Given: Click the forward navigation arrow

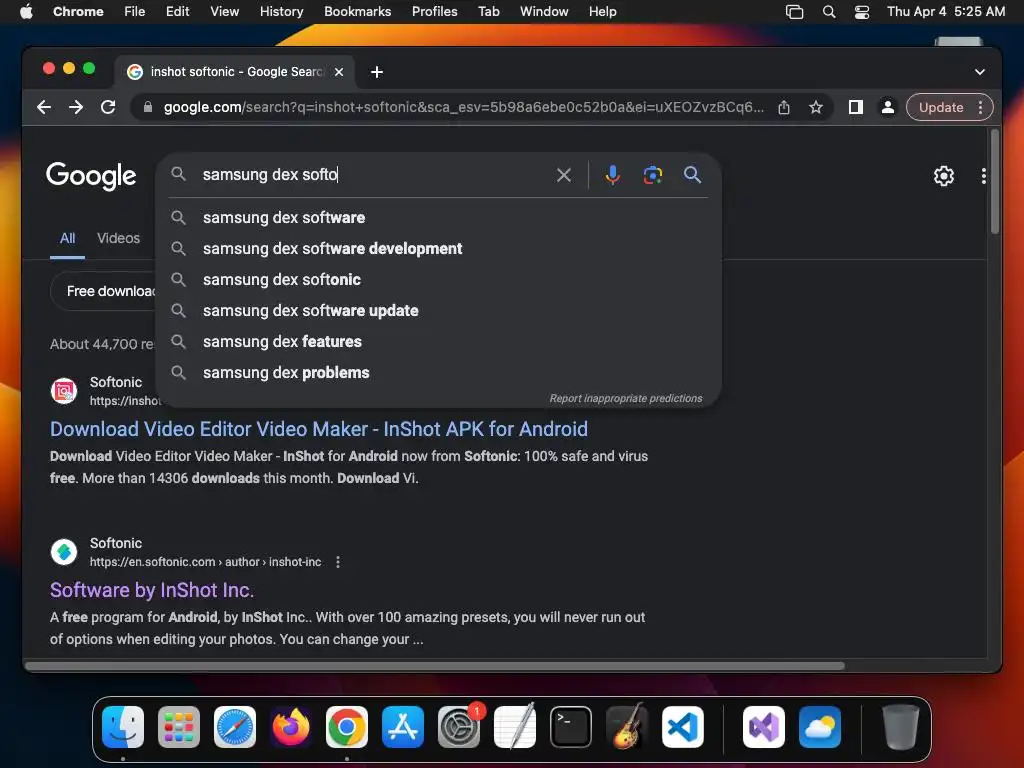Looking at the screenshot, I should coord(76,107).
